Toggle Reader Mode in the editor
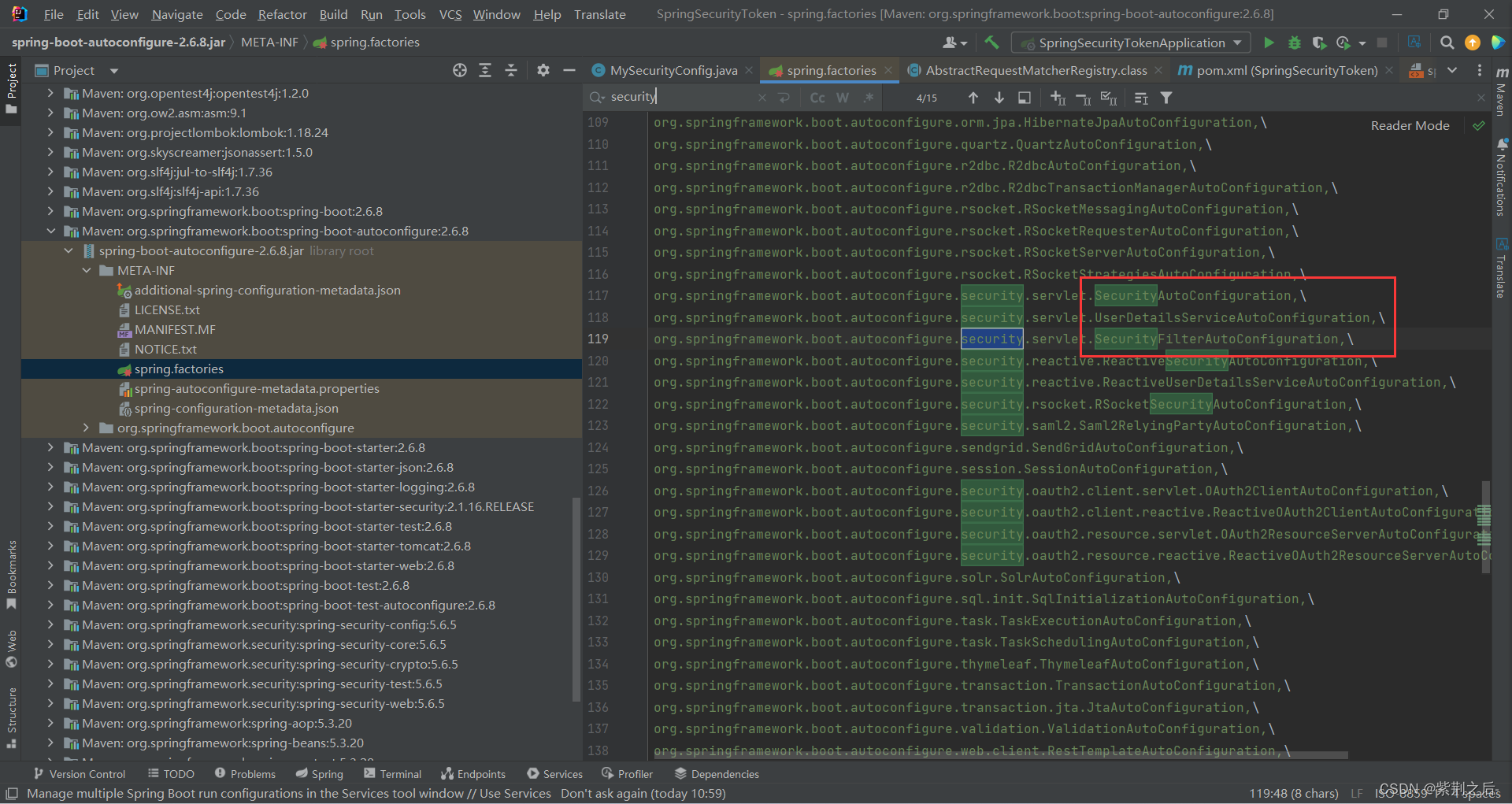1512x804 pixels. click(1410, 125)
